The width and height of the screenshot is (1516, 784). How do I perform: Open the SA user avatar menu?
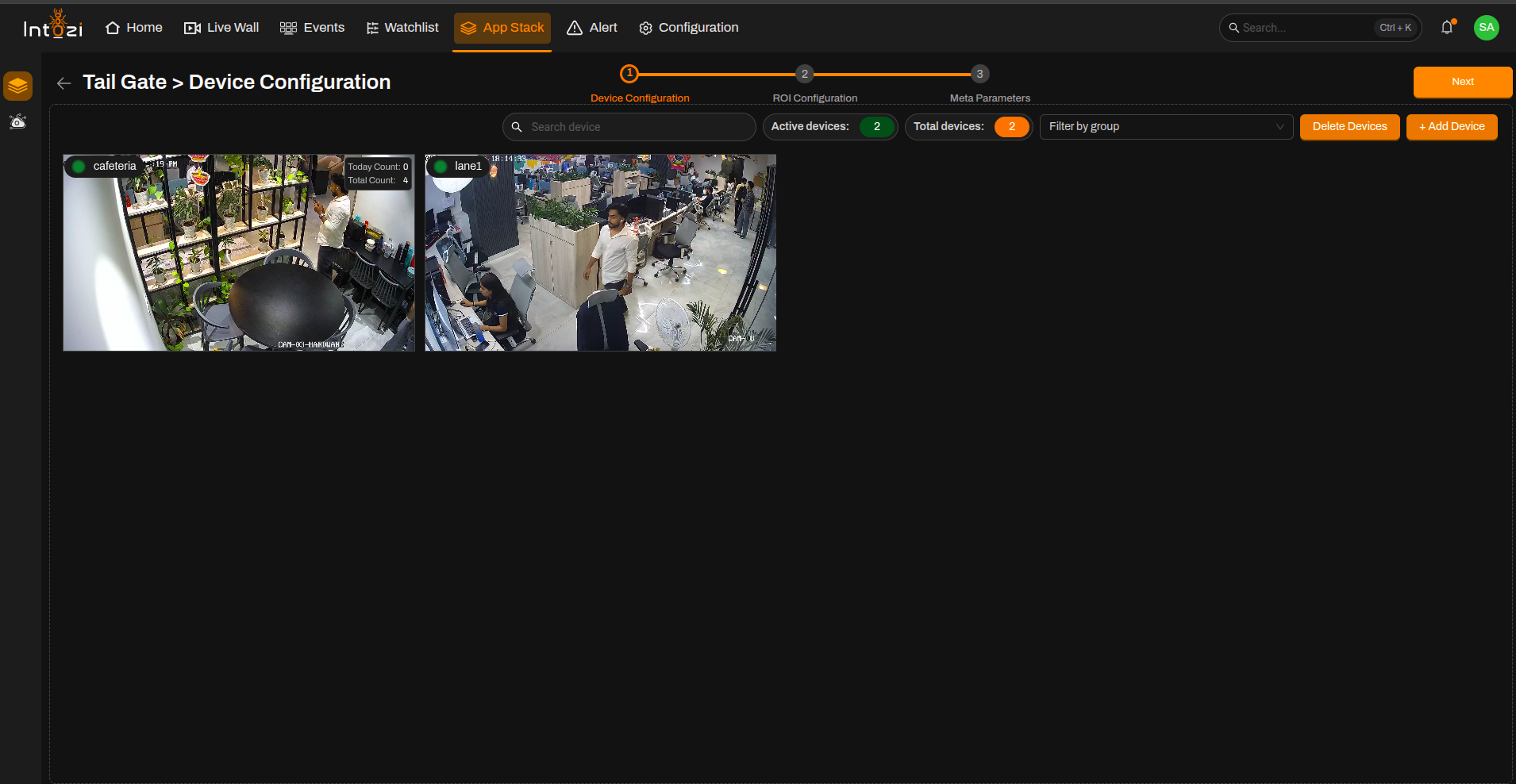tap(1486, 28)
